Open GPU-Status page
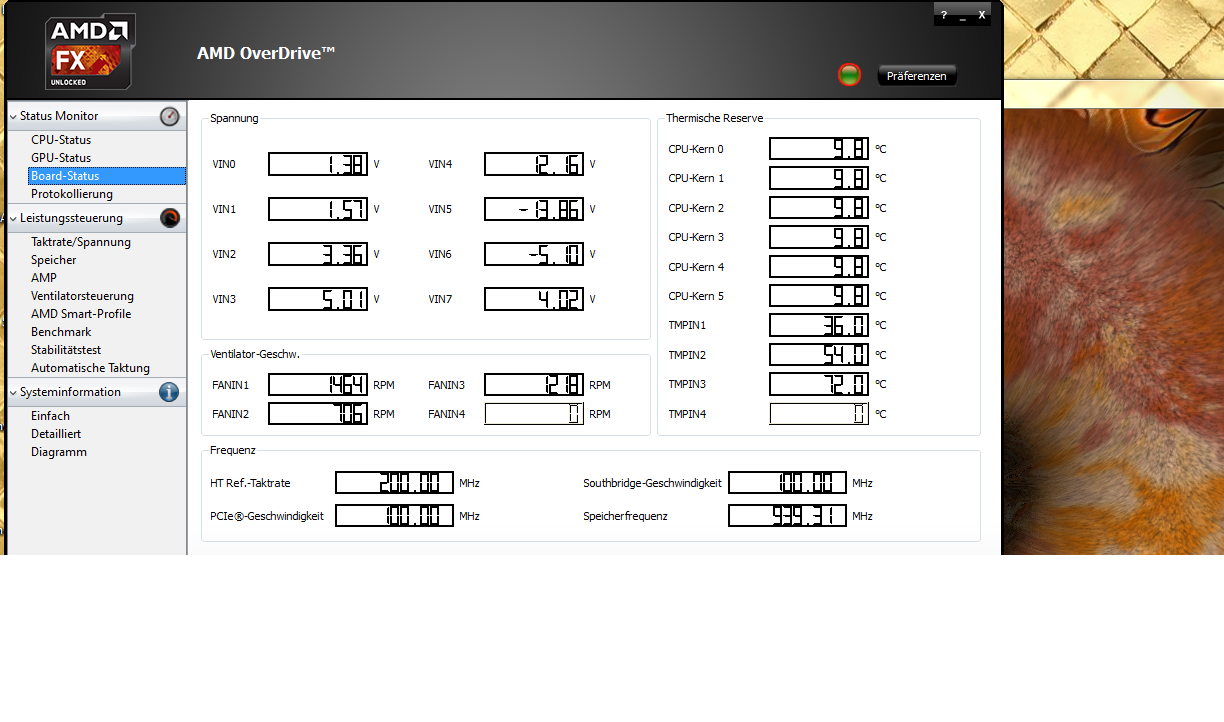This screenshot has height=722, width=1224. 61,158
